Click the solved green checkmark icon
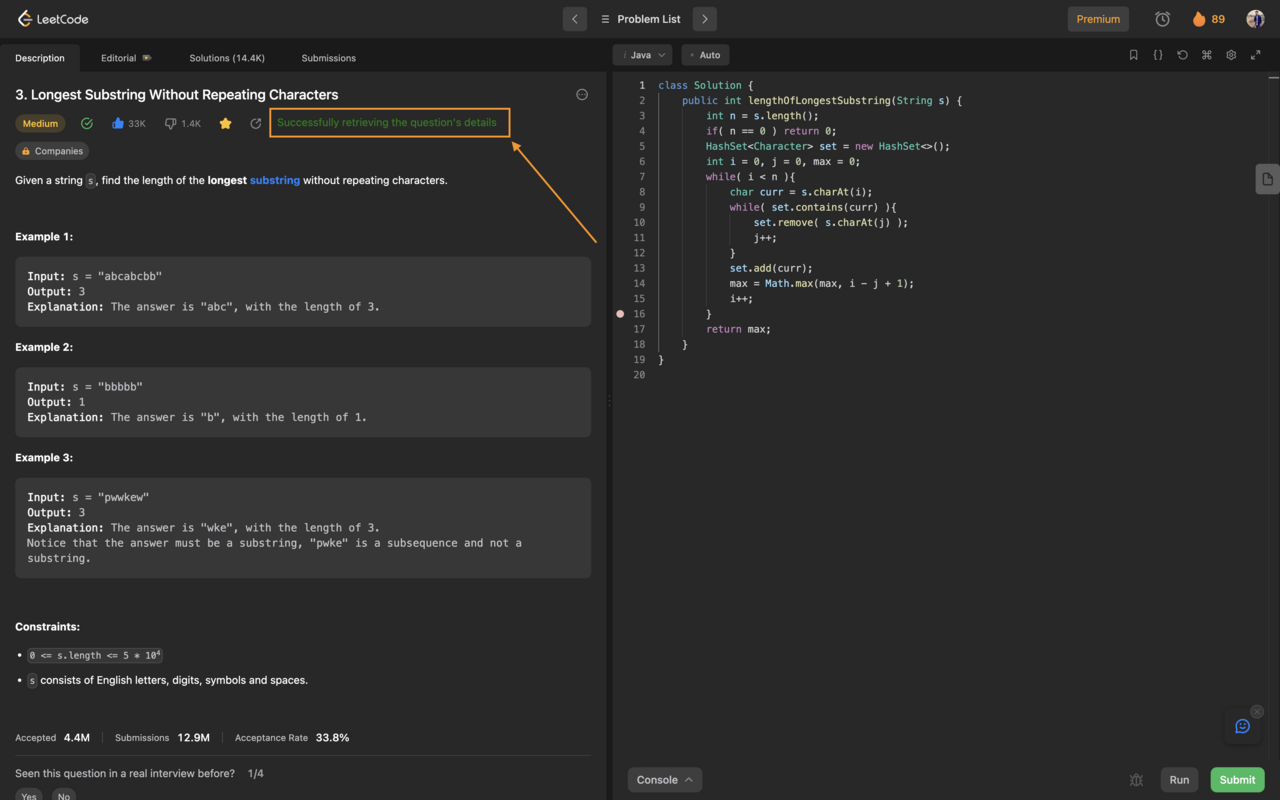The image size is (1280, 800). [x=87, y=123]
